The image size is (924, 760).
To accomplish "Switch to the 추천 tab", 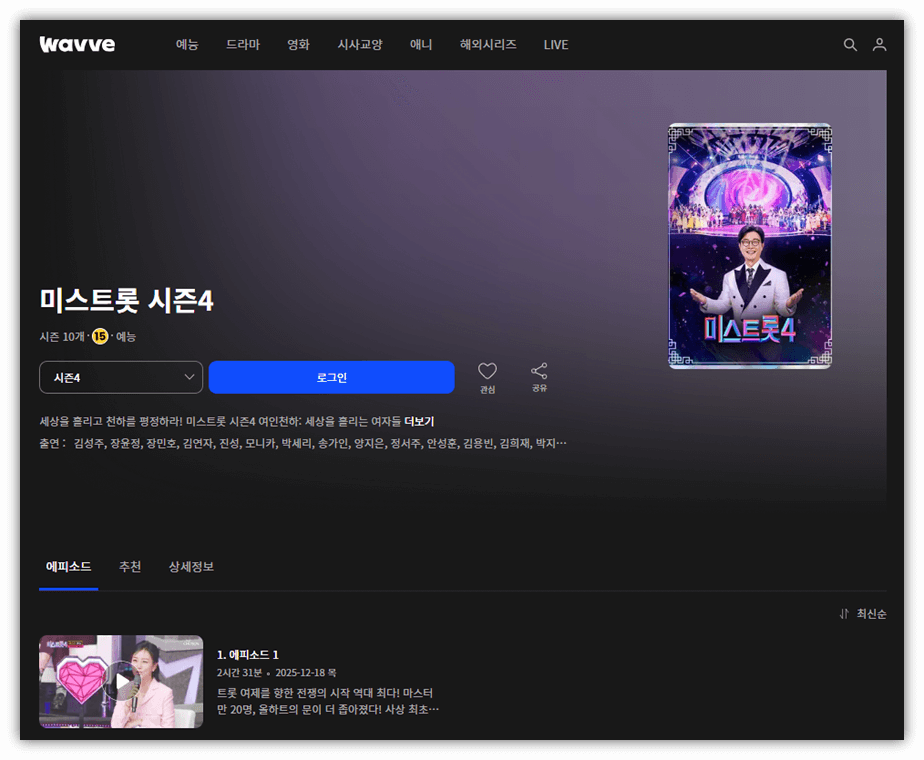I will point(129,567).
